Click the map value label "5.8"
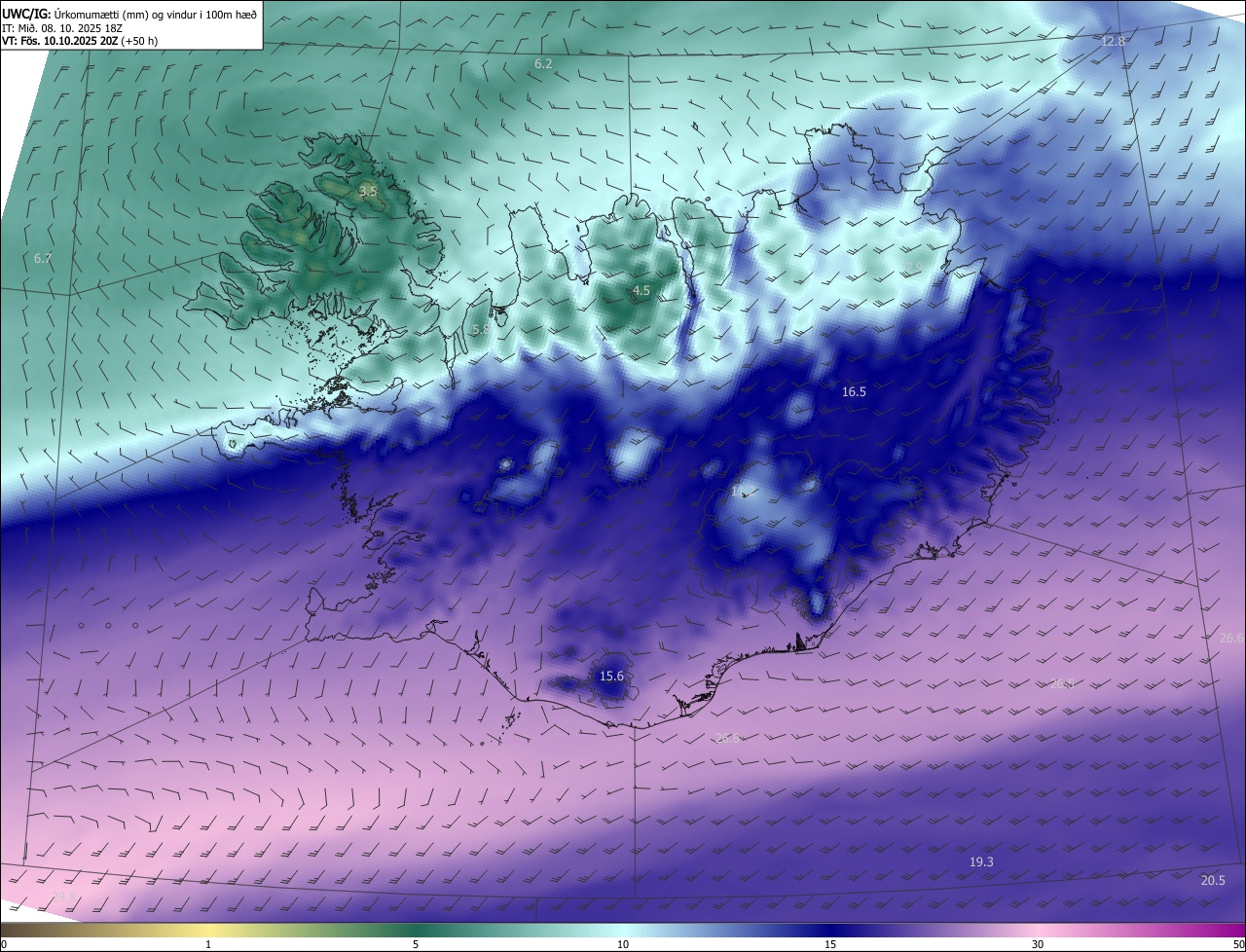Viewport: 1246px width, 952px height. pos(481,331)
